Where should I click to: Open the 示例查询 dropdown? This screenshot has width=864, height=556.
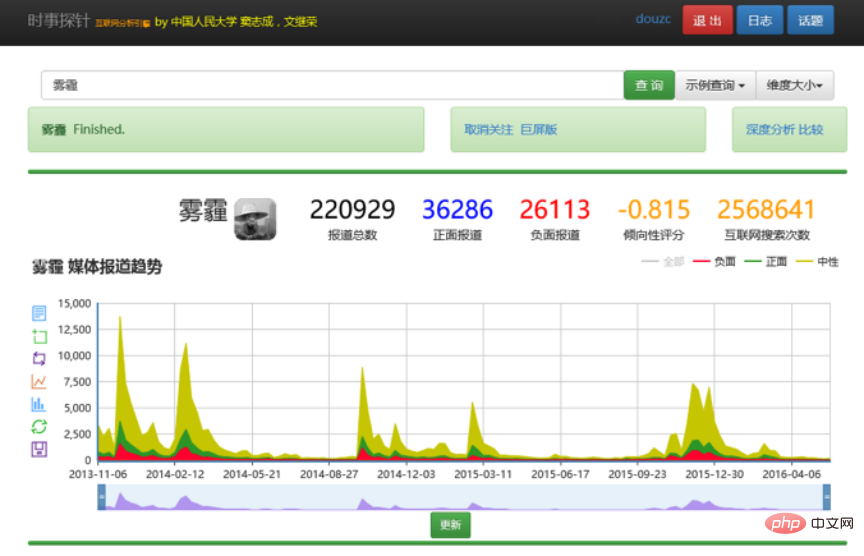715,85
